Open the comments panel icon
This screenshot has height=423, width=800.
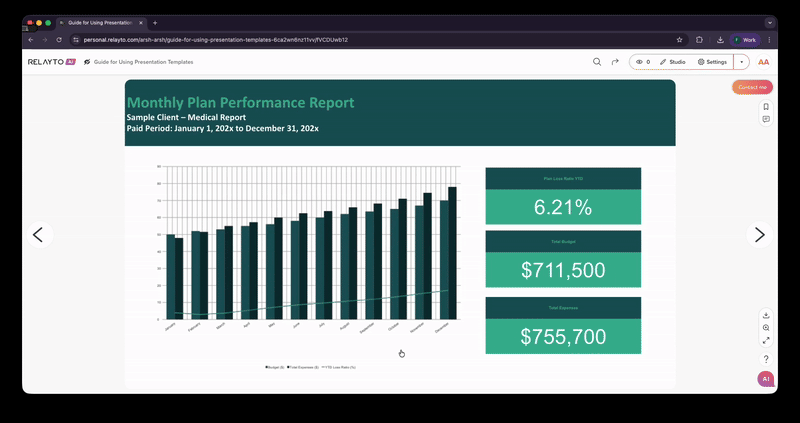[765, 119]
